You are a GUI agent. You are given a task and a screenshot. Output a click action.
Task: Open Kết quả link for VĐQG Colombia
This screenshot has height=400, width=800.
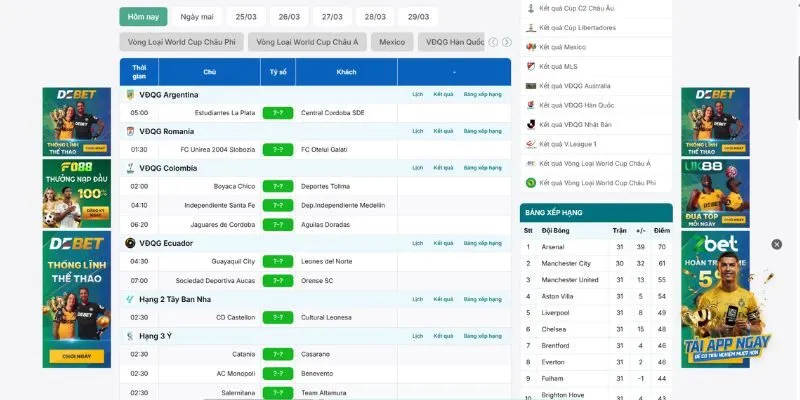coord(443,168)
